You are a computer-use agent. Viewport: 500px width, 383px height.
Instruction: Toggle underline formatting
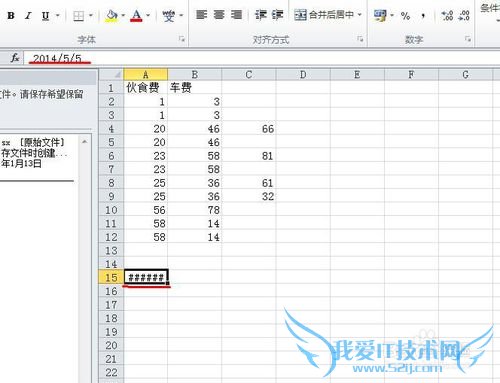[45, 15]
